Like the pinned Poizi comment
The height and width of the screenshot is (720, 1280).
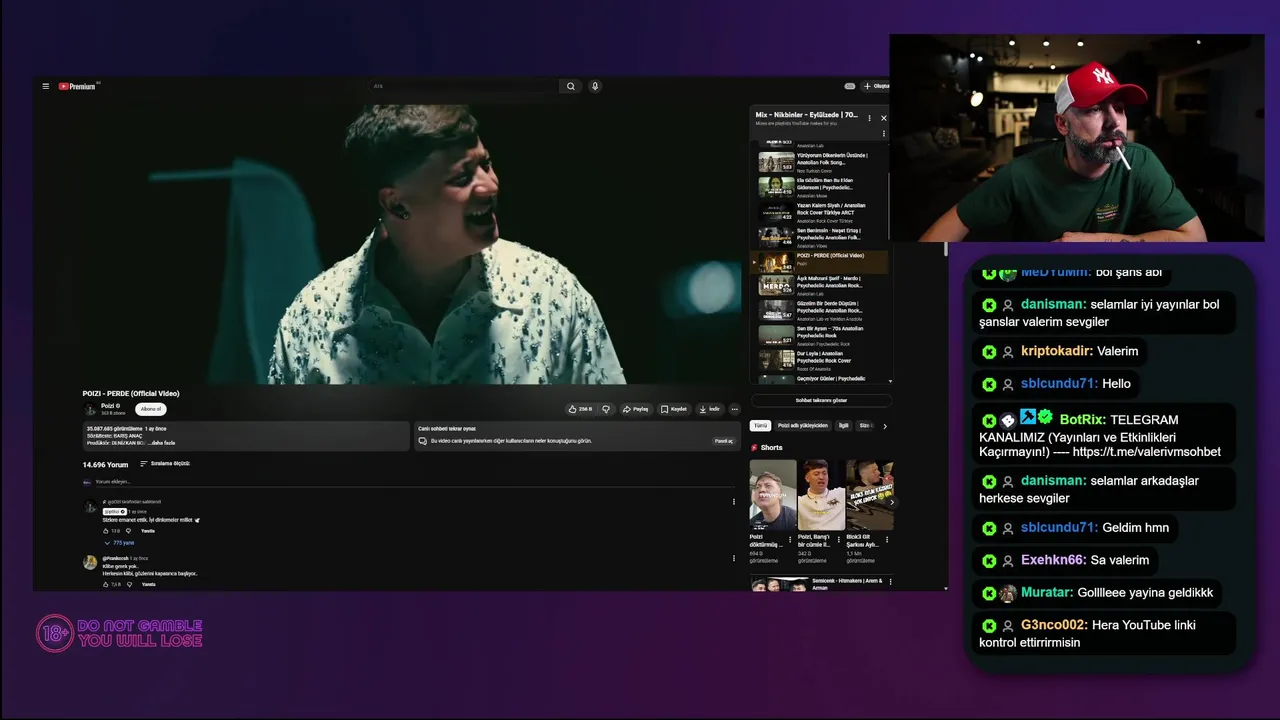(106, 531)
